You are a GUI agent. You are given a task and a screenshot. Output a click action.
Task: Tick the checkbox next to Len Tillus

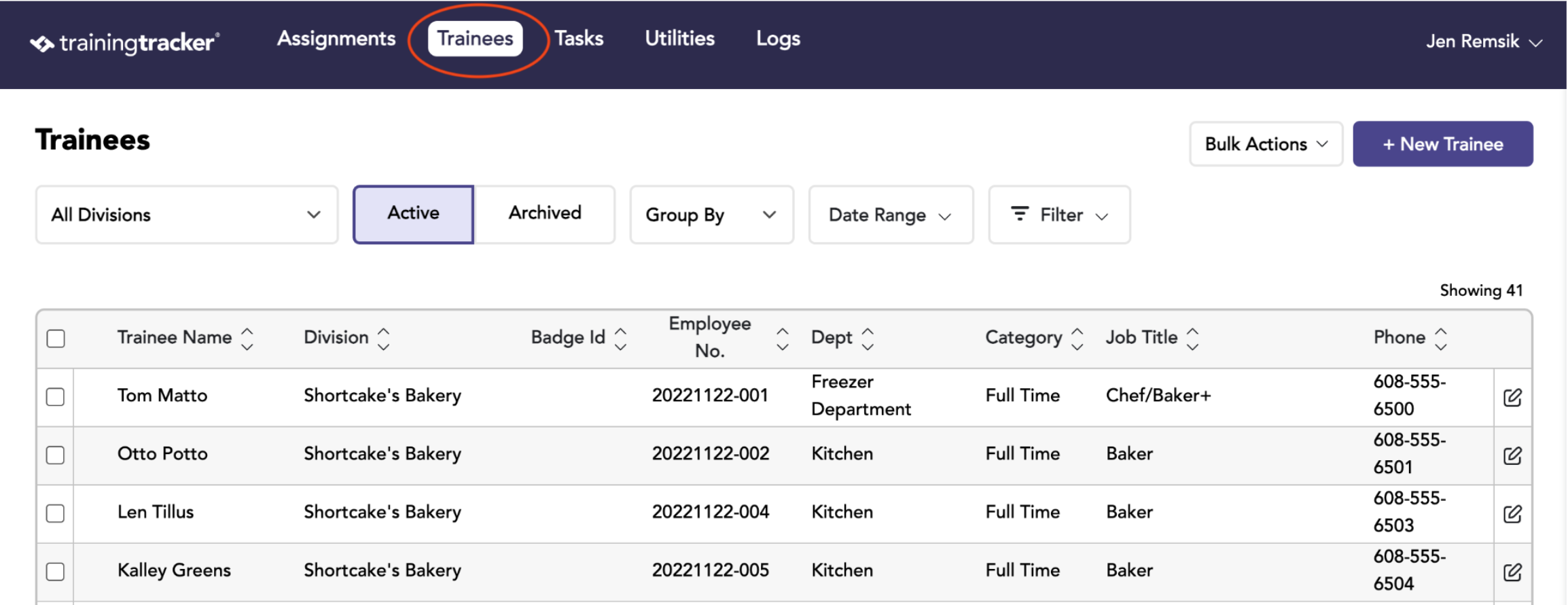(56, 513)
